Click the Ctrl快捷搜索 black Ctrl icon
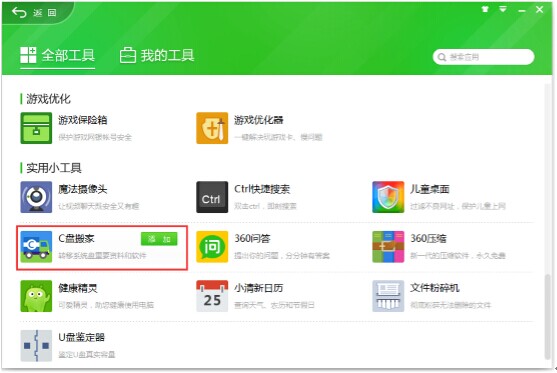This screenshot has height=373, width=557. (212, 197)
